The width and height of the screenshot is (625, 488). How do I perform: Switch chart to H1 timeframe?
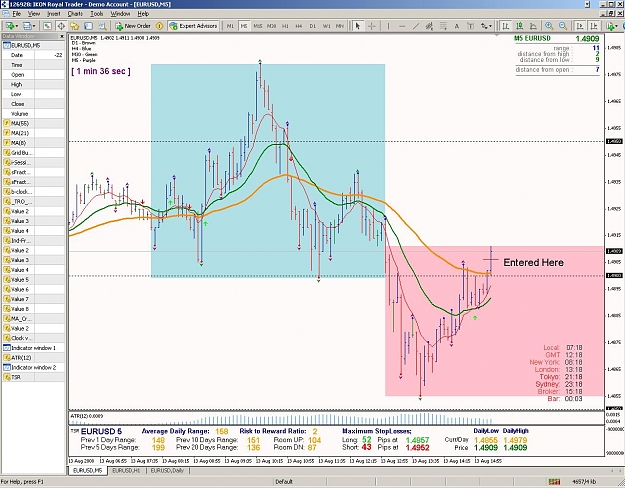click(285, 26)
